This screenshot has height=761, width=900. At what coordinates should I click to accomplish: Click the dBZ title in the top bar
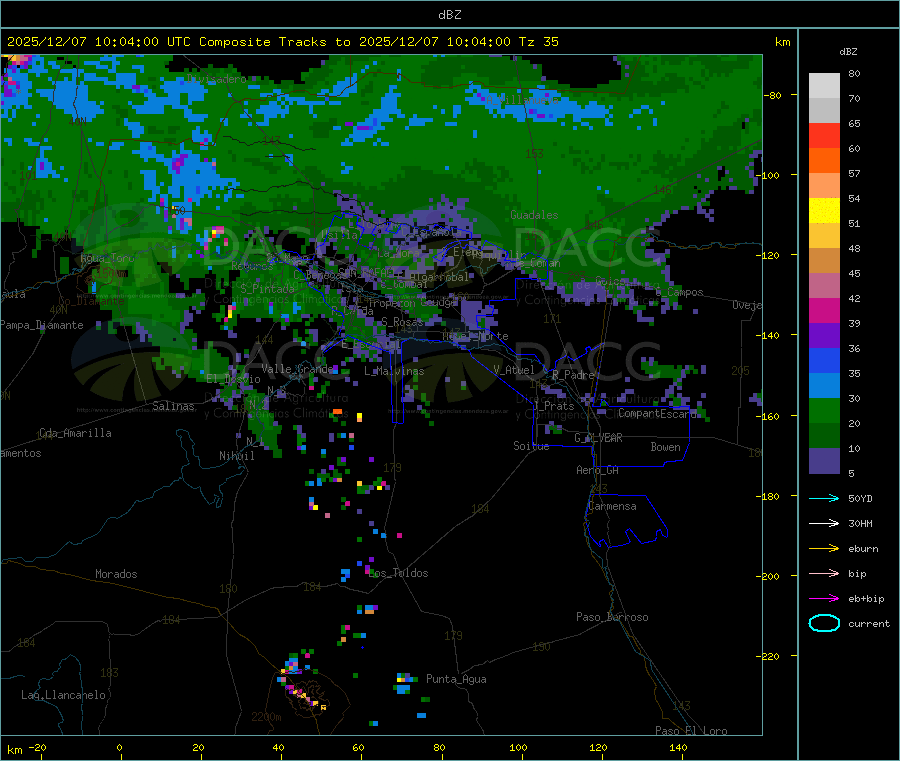449,15
